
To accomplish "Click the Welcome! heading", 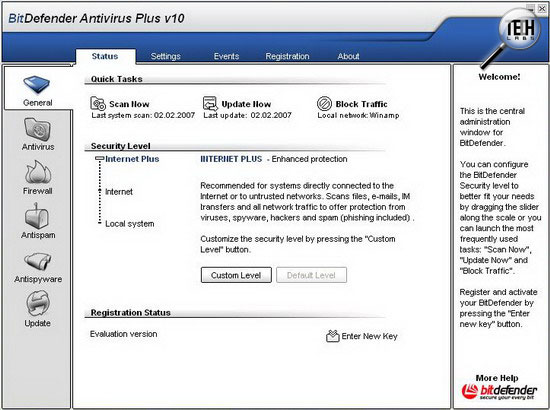I will pos(499,77).
